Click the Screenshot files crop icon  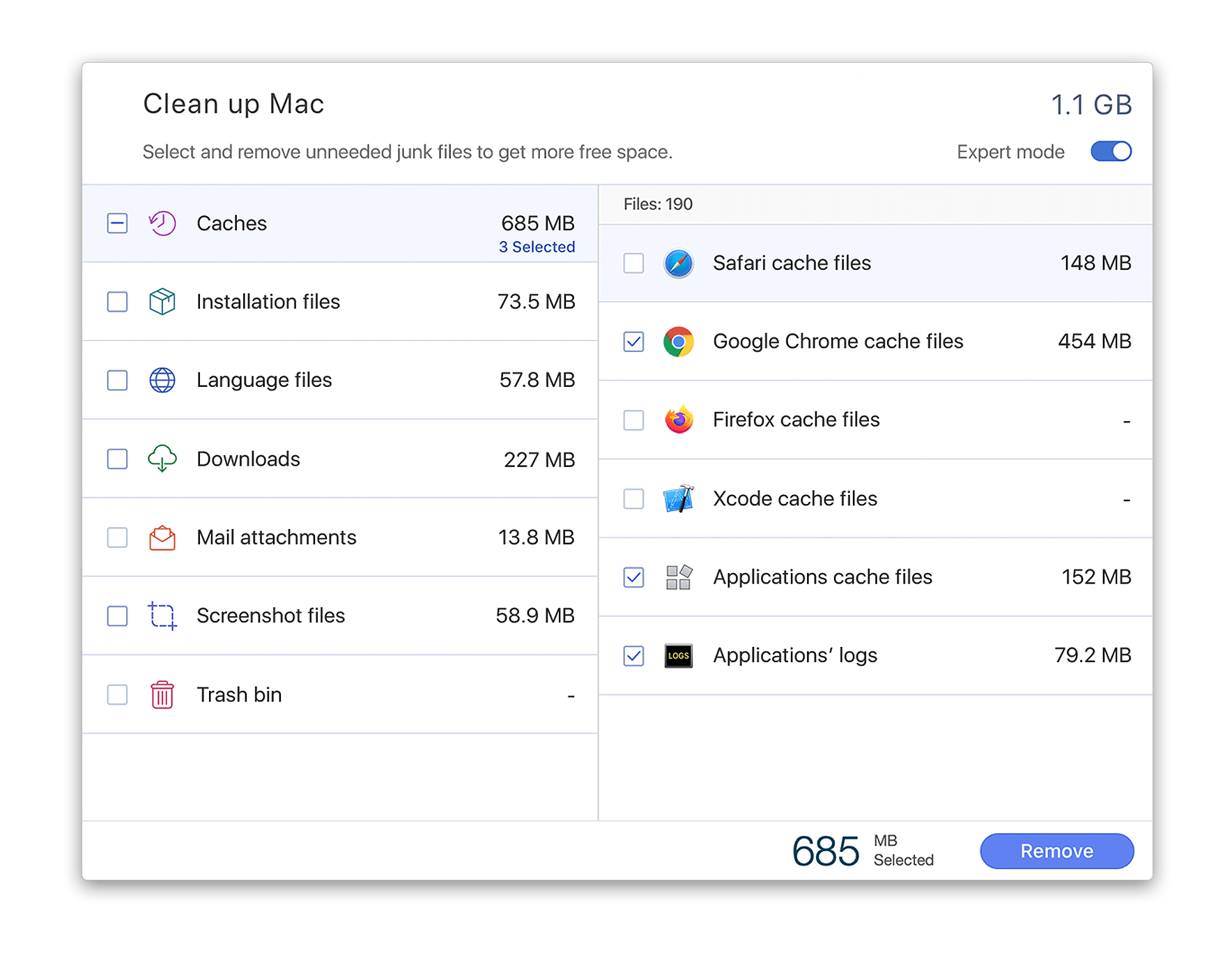(x=161, y=616)
